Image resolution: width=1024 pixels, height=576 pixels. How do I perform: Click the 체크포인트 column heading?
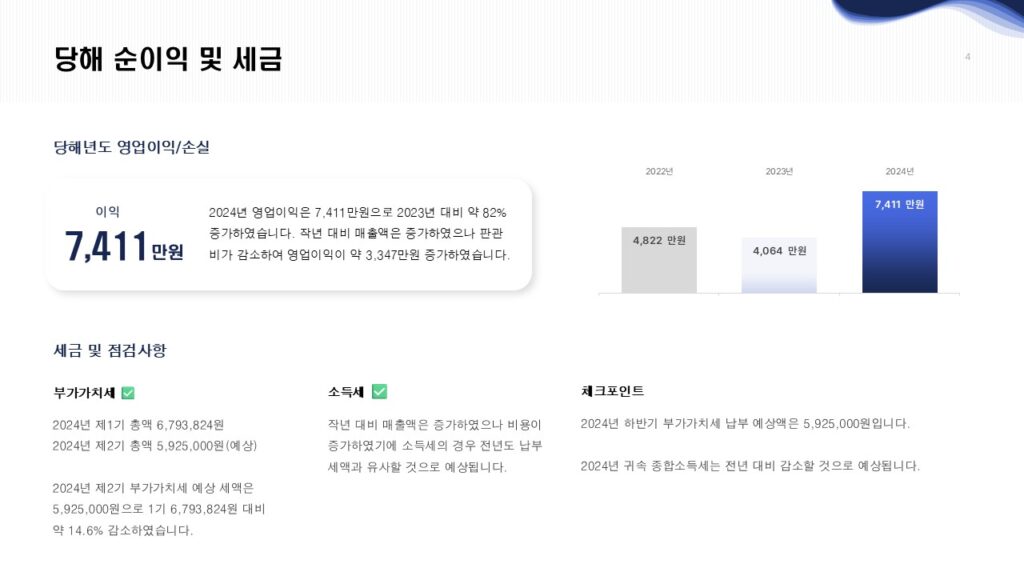click(x=612, y=391)
